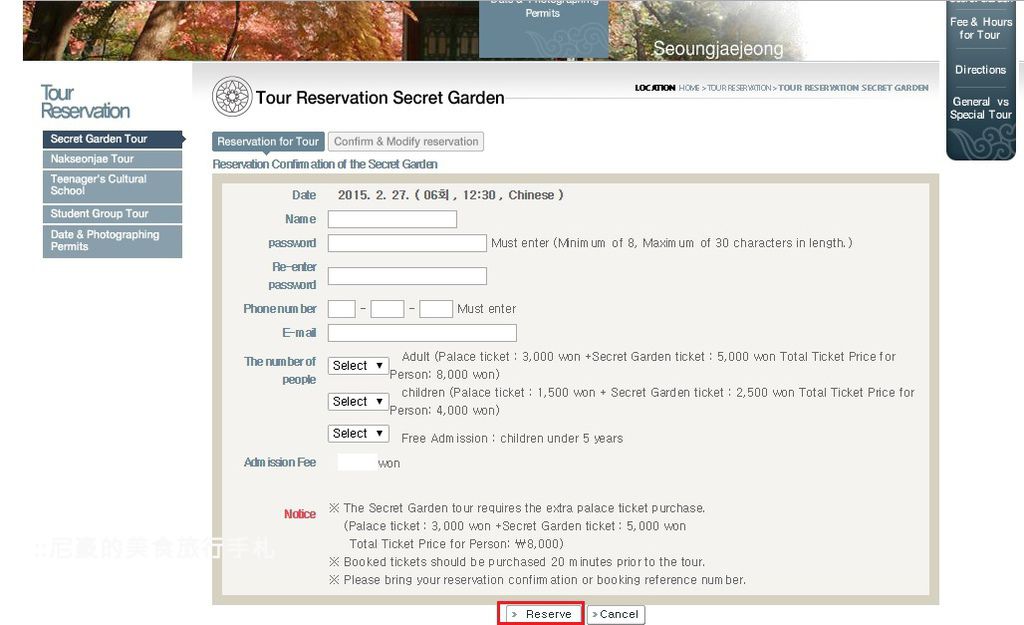Viewport: 1024px width, 625px height.
Task: Click the 'Tour Reservation Secret Garden' title
Action: click(380, 98)
